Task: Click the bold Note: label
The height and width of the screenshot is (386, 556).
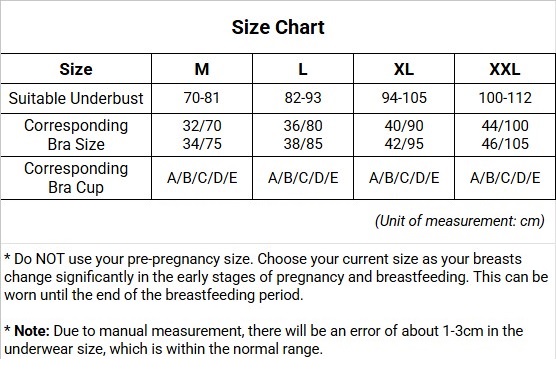Action: [32, 331]
